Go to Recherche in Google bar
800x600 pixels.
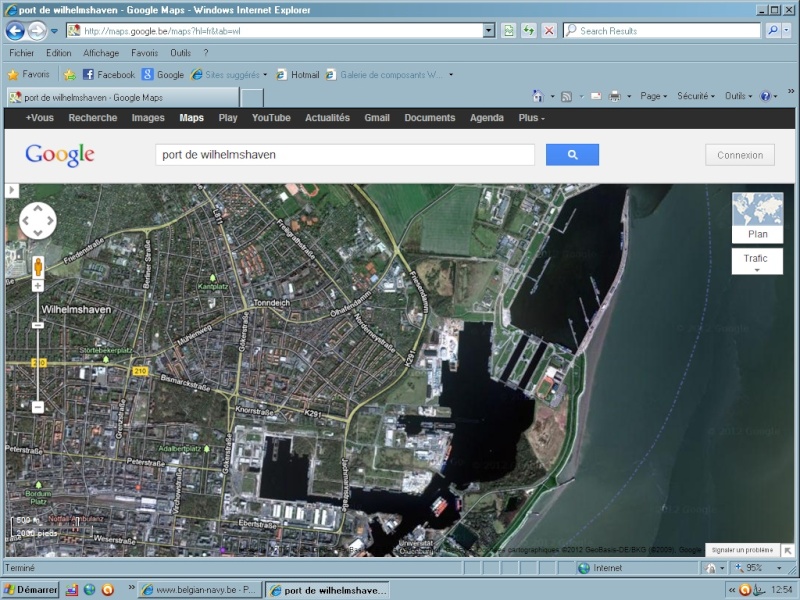(93, 118)
